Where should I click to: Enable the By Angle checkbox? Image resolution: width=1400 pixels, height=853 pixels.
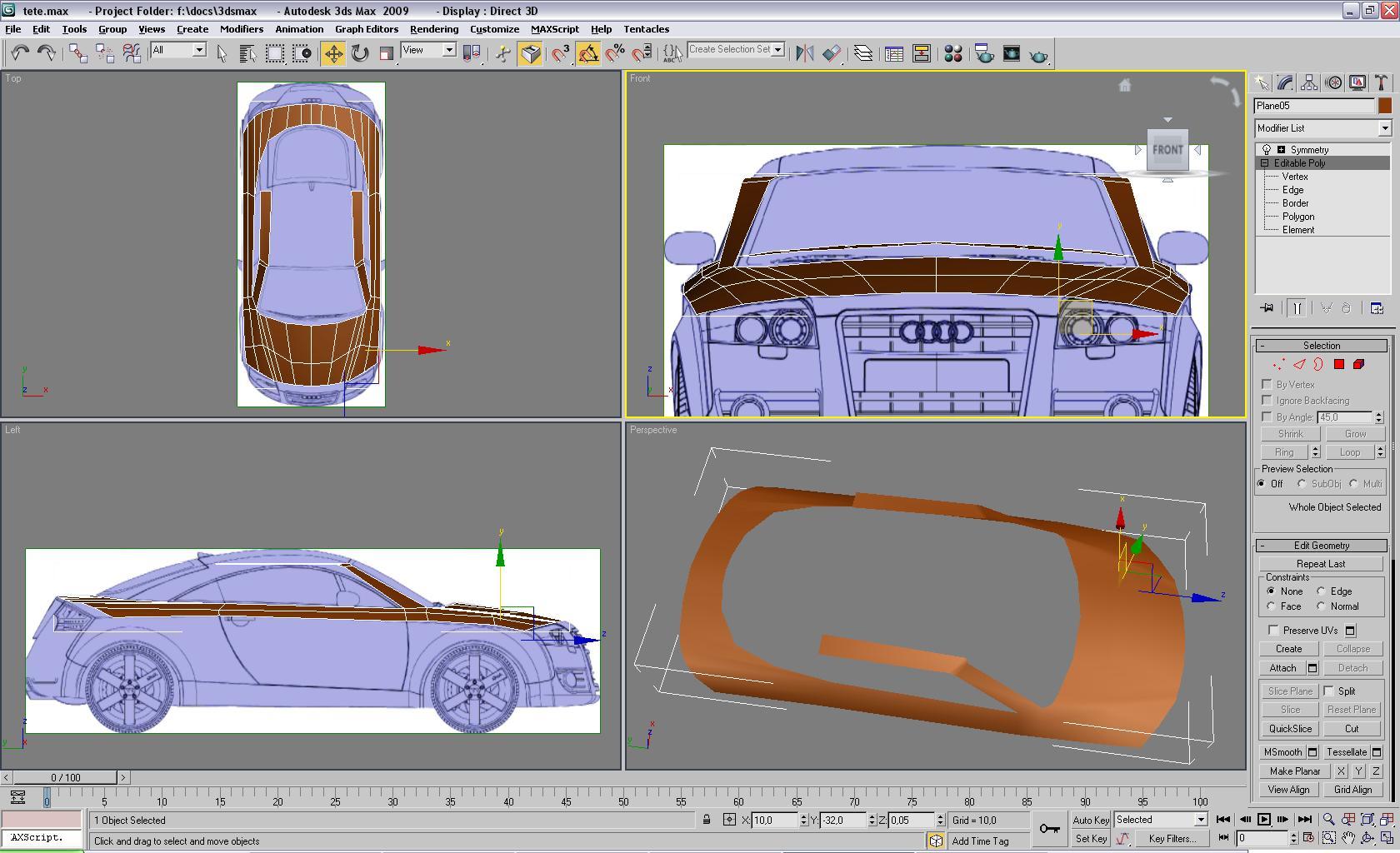pos(1267,417)
